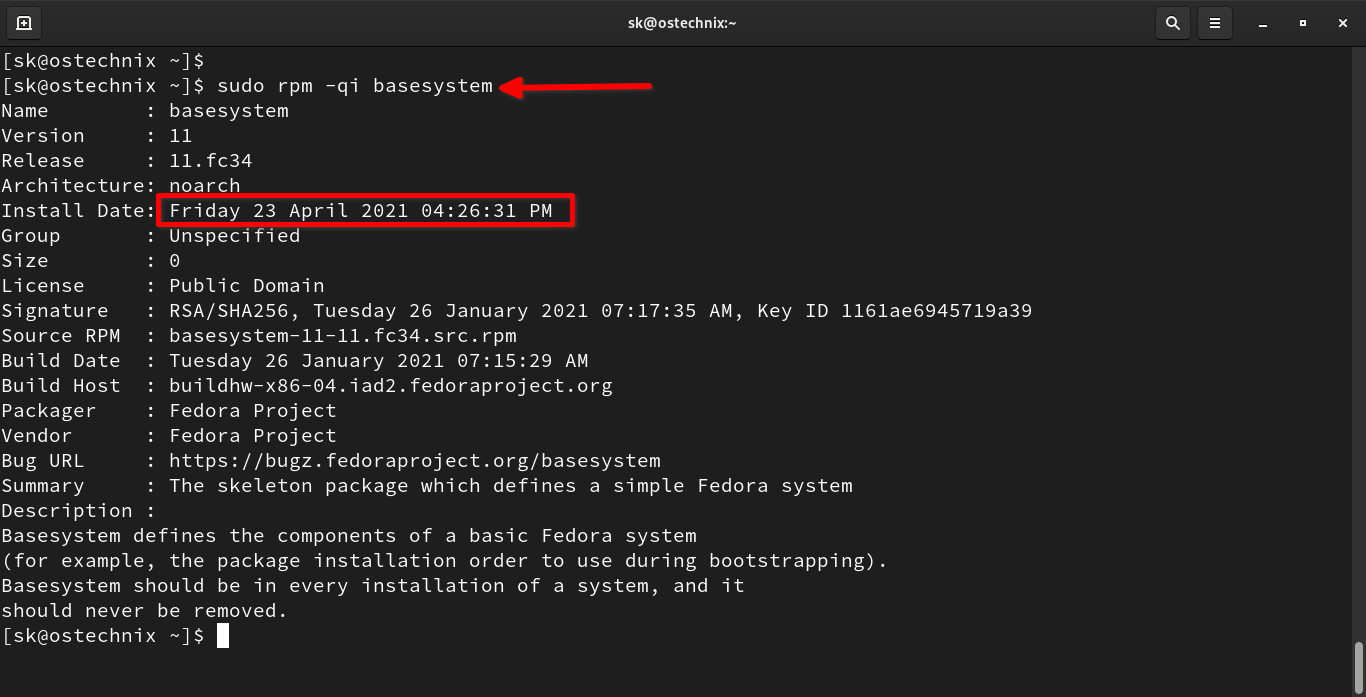Click the bug URL bugz.fedoraproject.org/basesystem

(x=415, y=461)
